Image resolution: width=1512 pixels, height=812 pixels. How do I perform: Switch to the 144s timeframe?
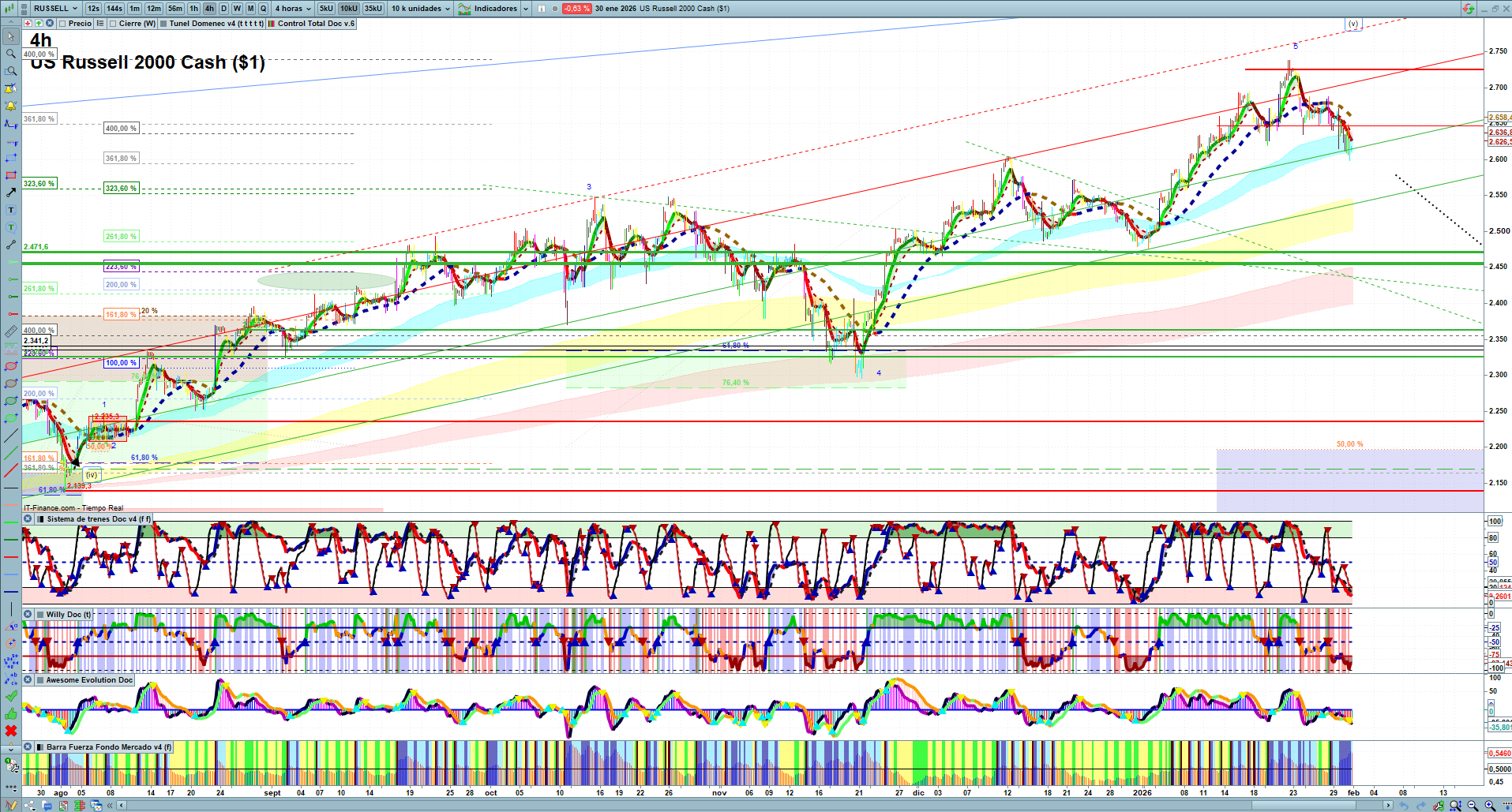pos(114,9)
